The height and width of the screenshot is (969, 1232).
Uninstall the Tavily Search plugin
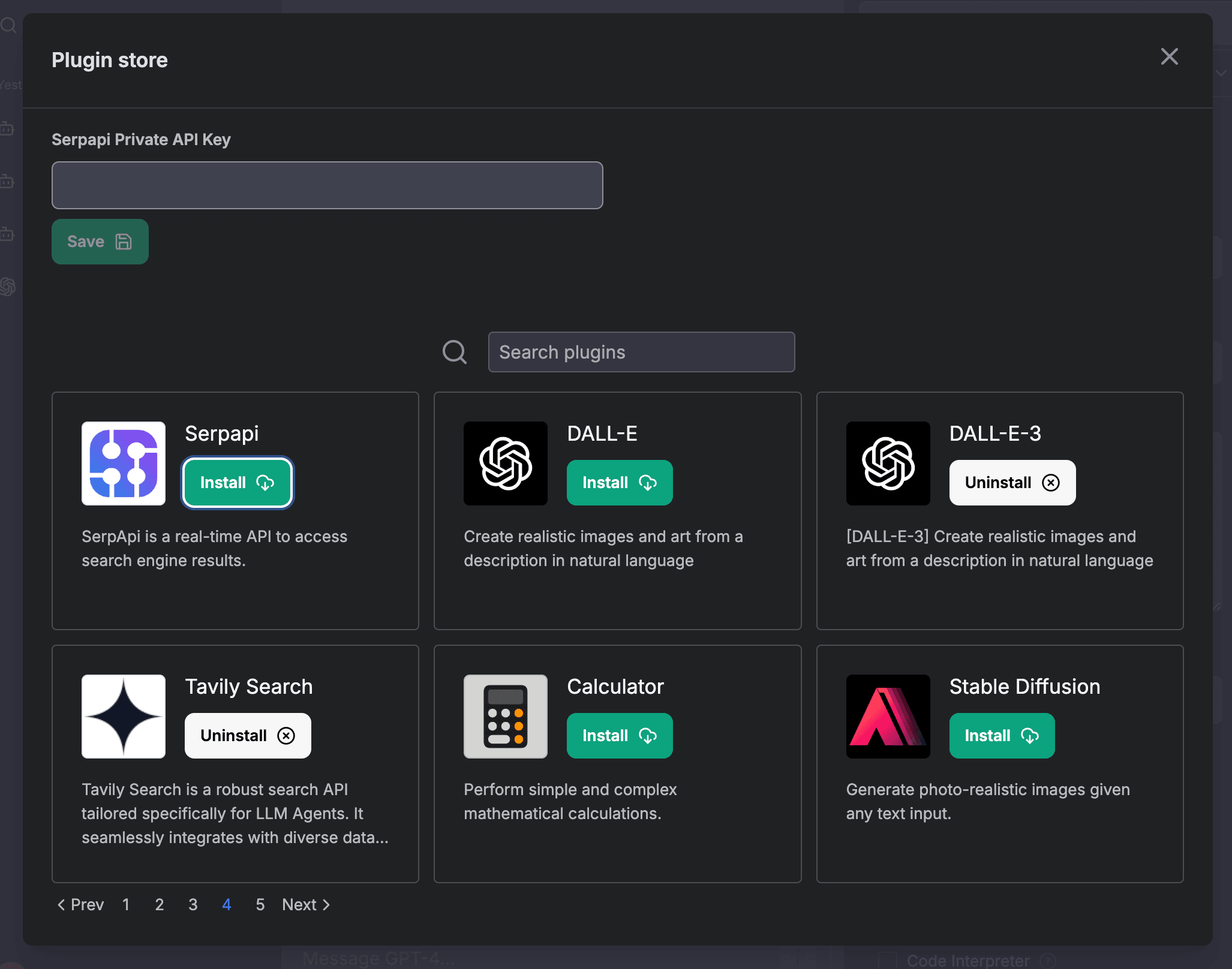[x=248, y=736]
